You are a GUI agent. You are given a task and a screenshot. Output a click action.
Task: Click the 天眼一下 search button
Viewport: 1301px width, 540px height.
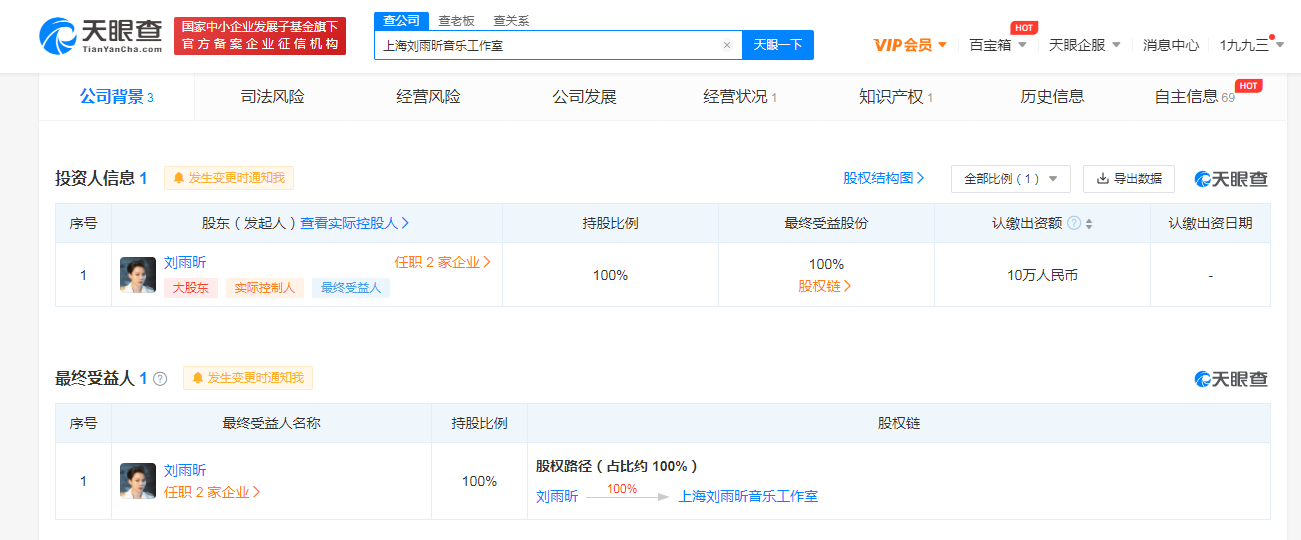[x=778, y=45]
